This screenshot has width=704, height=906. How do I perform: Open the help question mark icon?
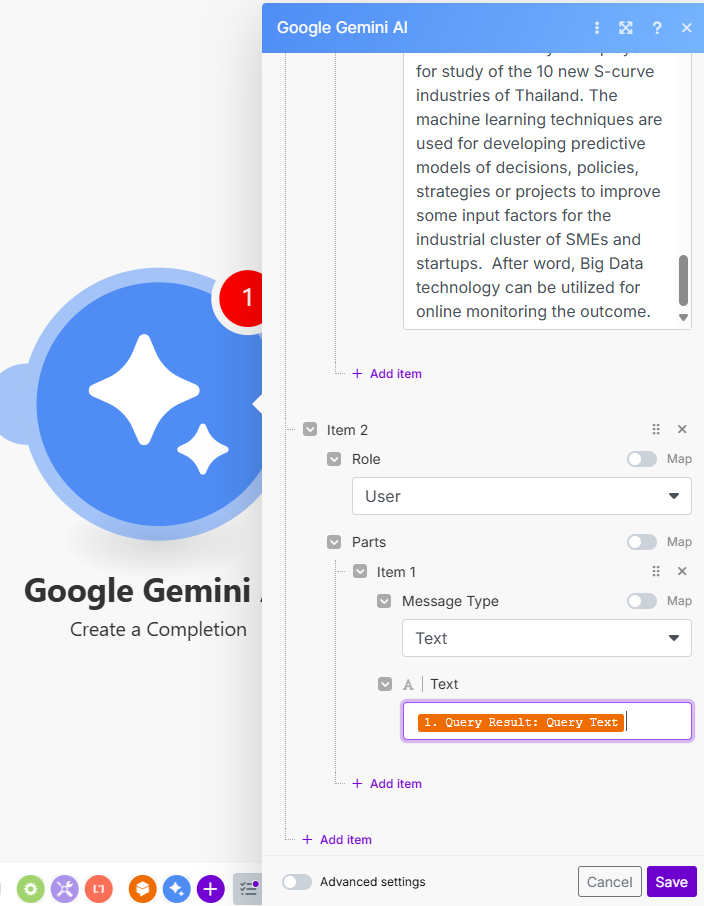pyautogui.click(x=657, y=28)
